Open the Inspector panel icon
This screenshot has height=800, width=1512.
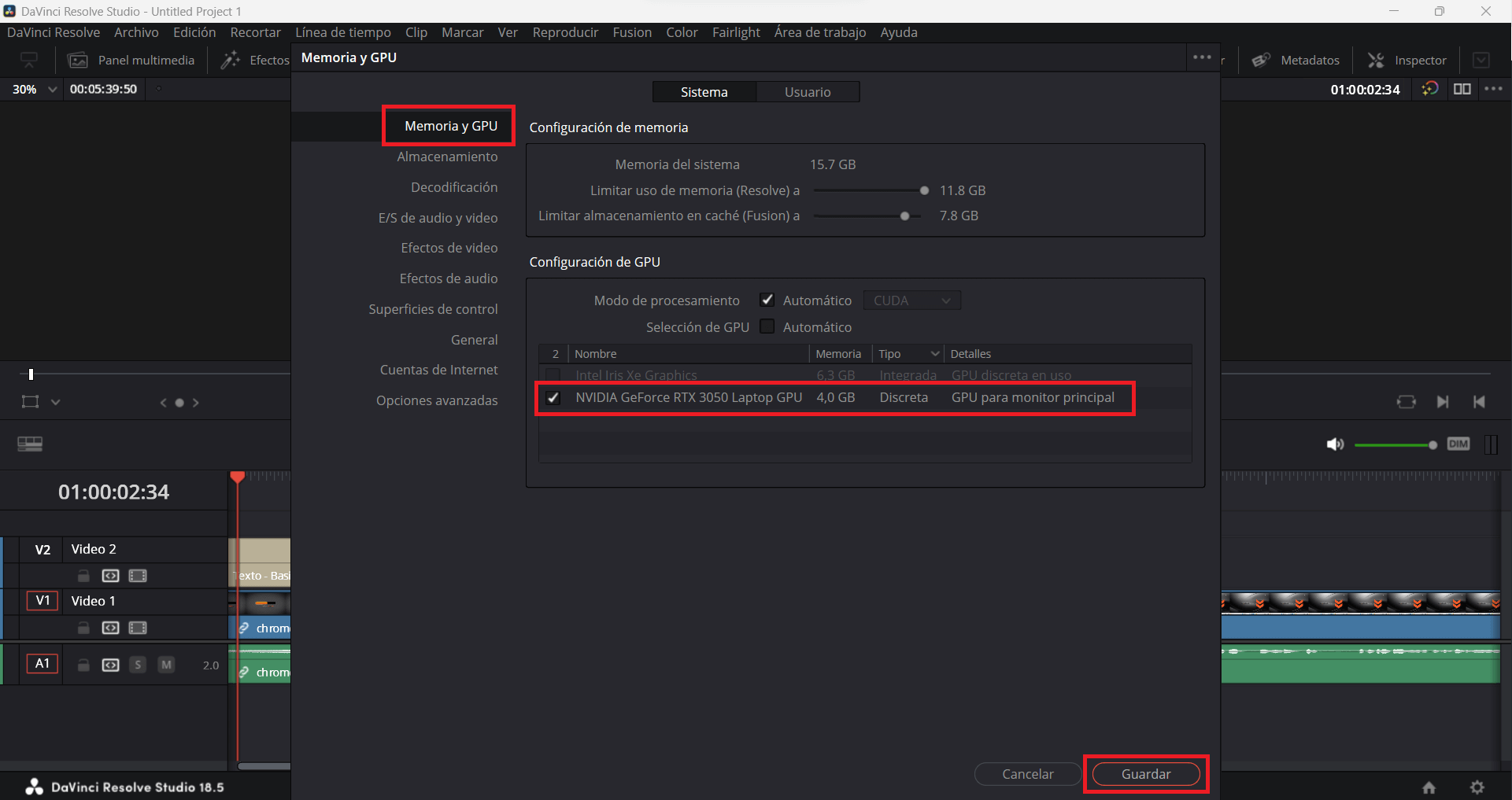[x=1376, y=61]
